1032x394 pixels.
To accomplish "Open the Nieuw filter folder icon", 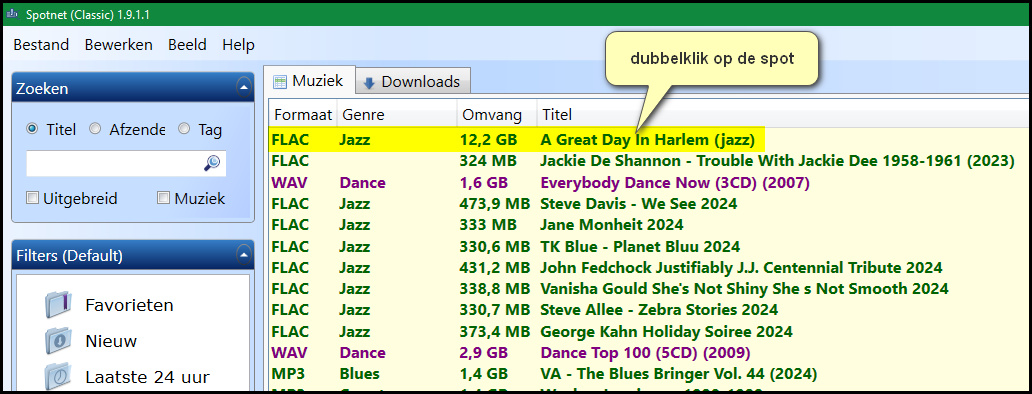I will (x=58, y=341).
